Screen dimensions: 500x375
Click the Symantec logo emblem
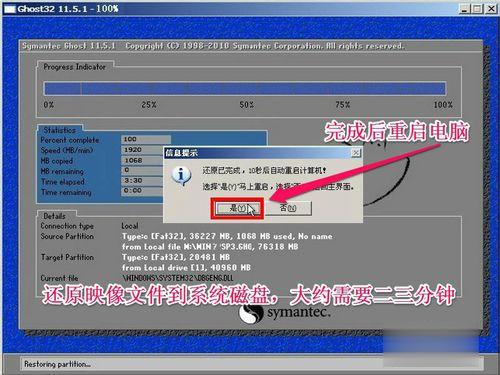pos(251,314)
